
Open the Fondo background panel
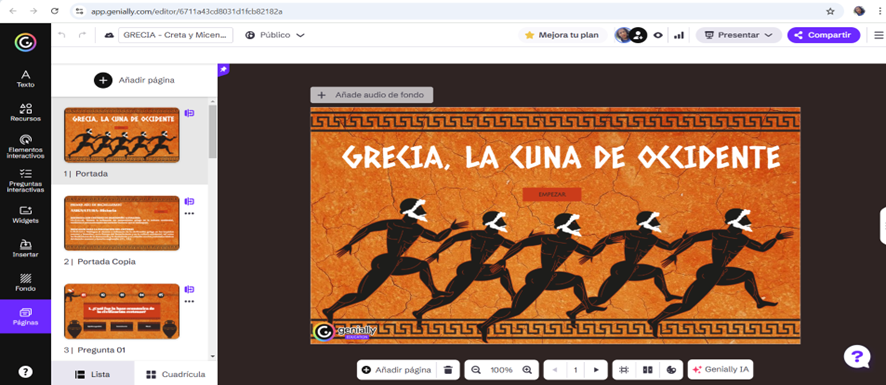point(25,283)
